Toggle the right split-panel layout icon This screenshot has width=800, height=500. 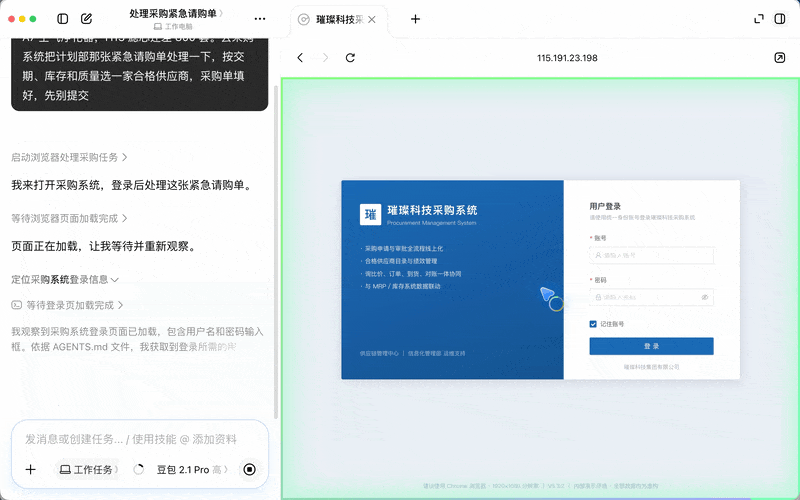pyautogui.click(x=780, y=19)
